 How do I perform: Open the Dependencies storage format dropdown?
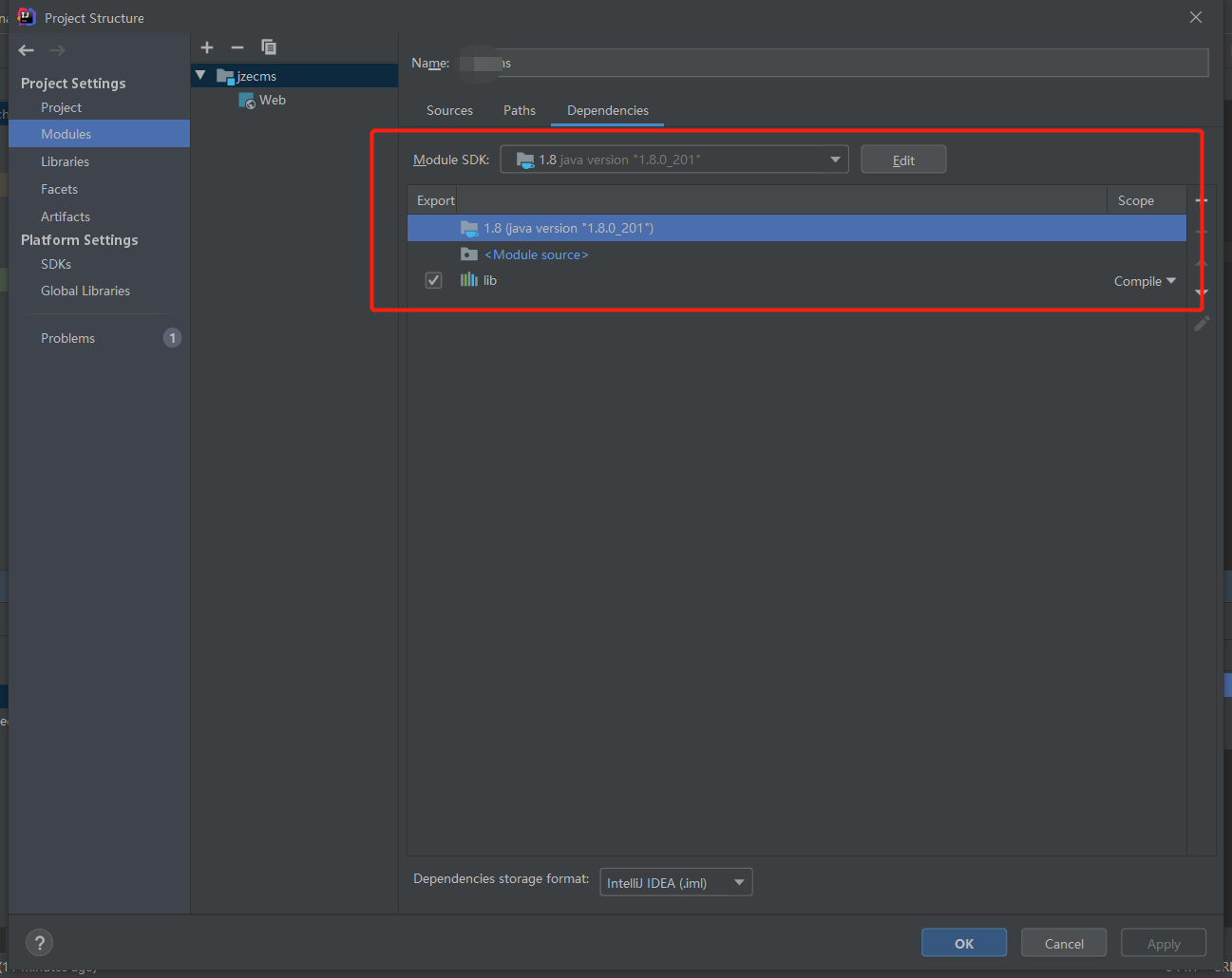coord(676,882)
